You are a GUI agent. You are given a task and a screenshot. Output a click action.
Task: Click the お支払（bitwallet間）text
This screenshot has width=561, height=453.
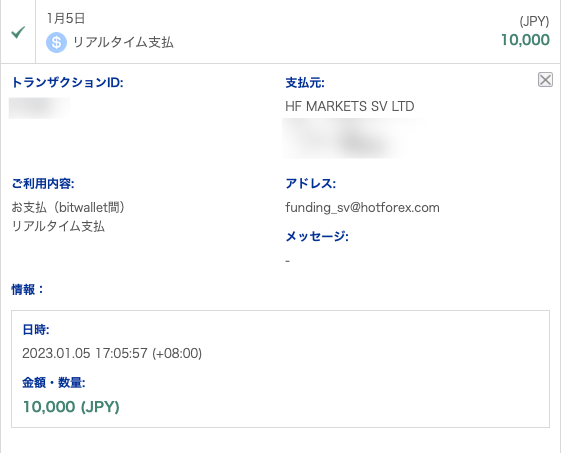pyautogui.click(x=68, y=207)
